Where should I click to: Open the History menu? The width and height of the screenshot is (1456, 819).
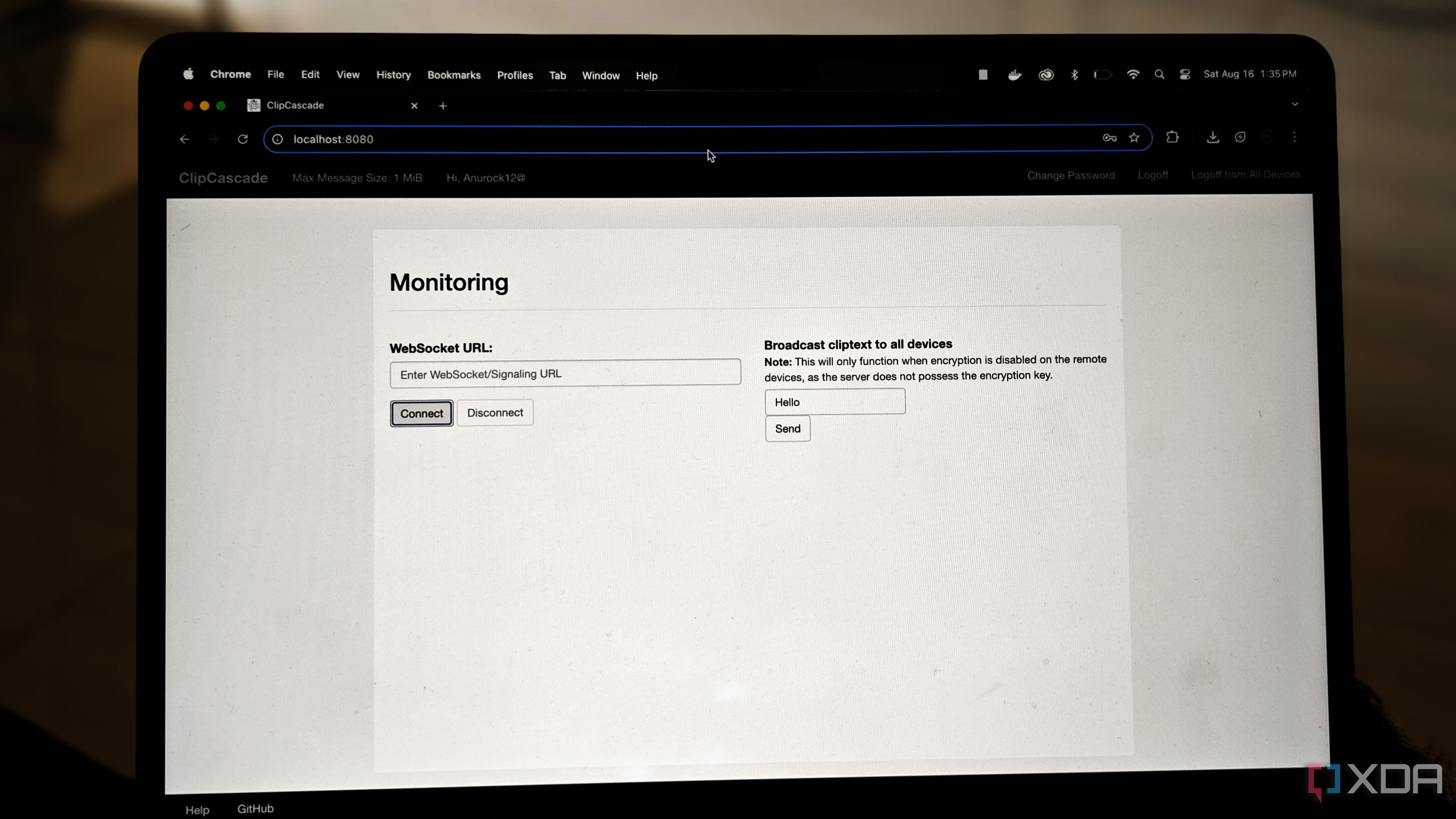[x=394, y=75]
